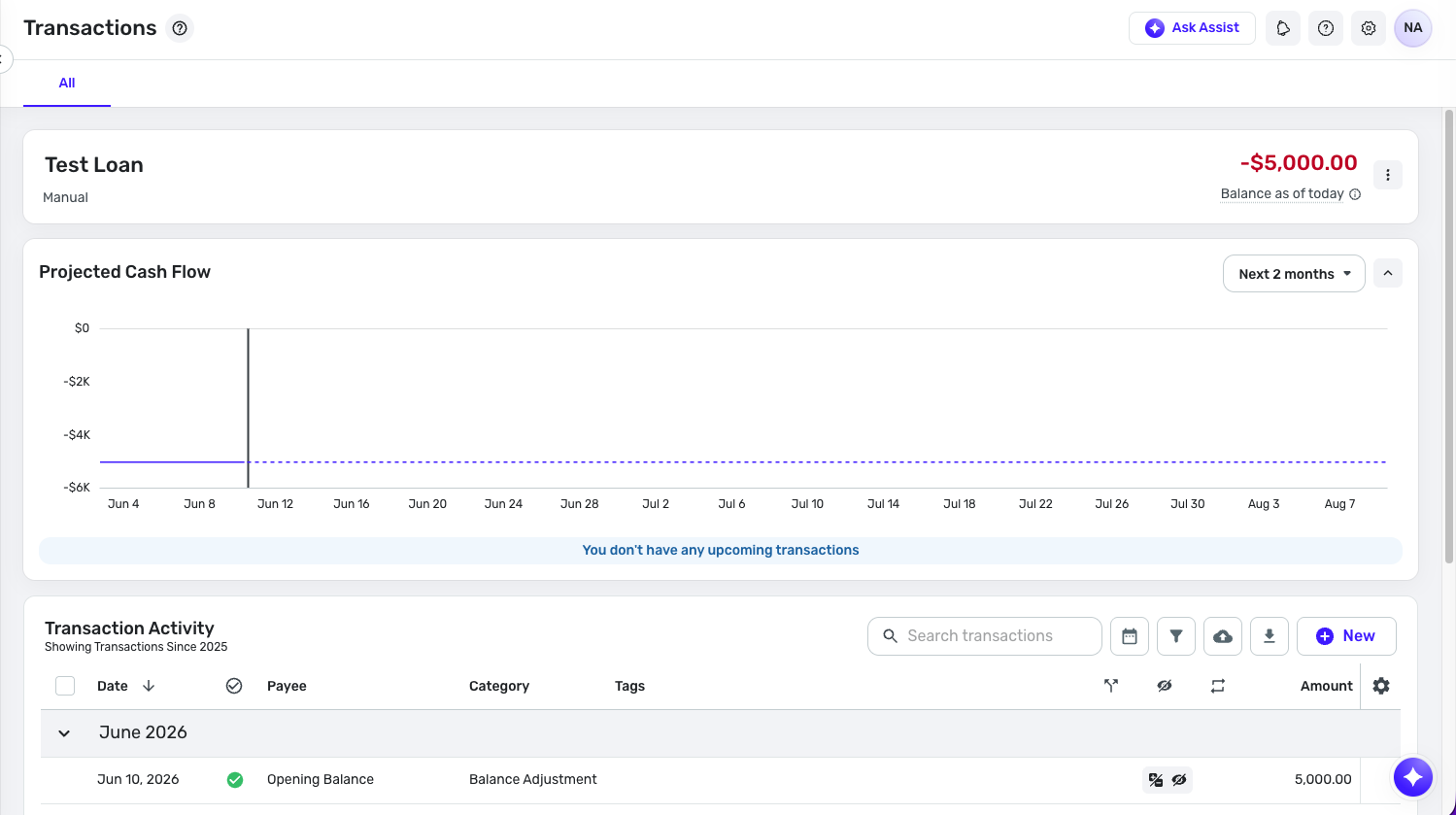Click the Amount column header

click(x=1327, y=686)
